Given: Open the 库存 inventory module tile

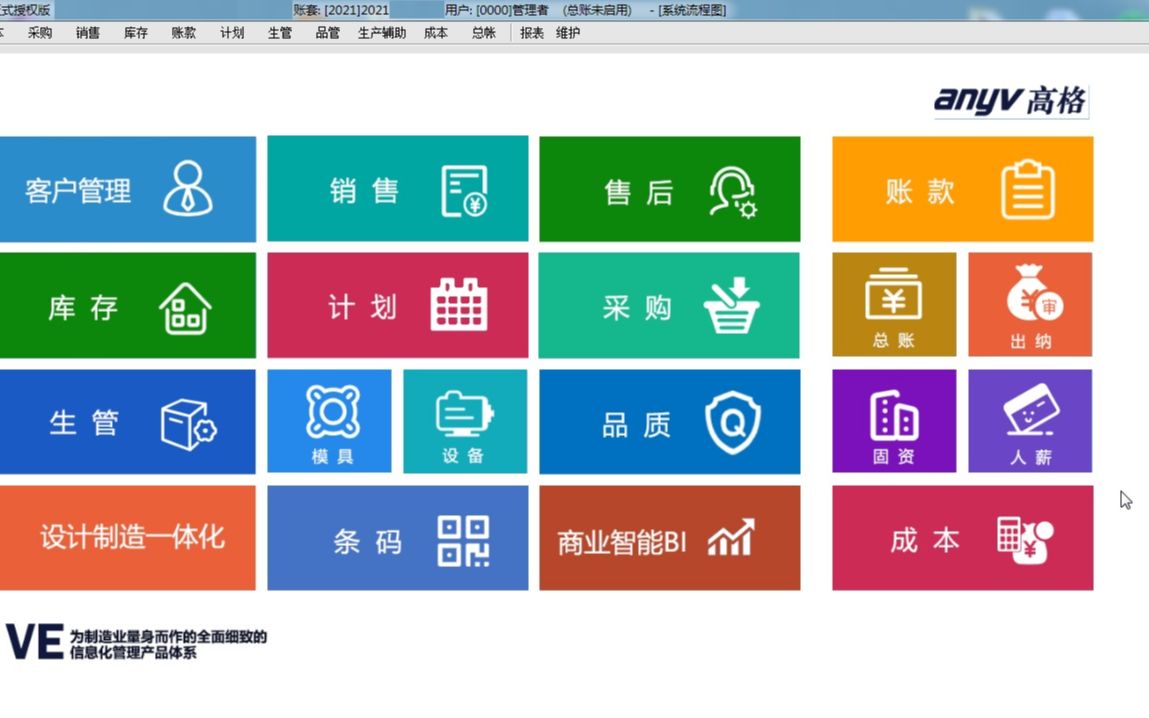Looking at the screenshot, I should [x=128, y=305].
